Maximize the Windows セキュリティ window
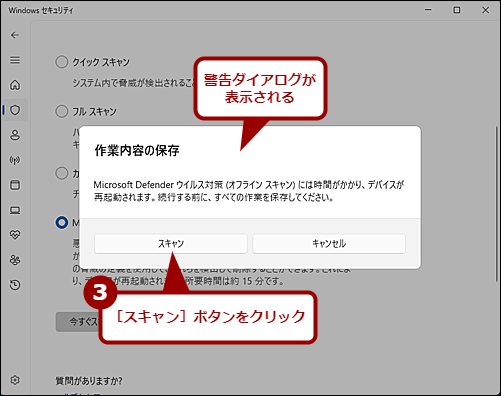The image size is (501, 396). click(457, 10)
